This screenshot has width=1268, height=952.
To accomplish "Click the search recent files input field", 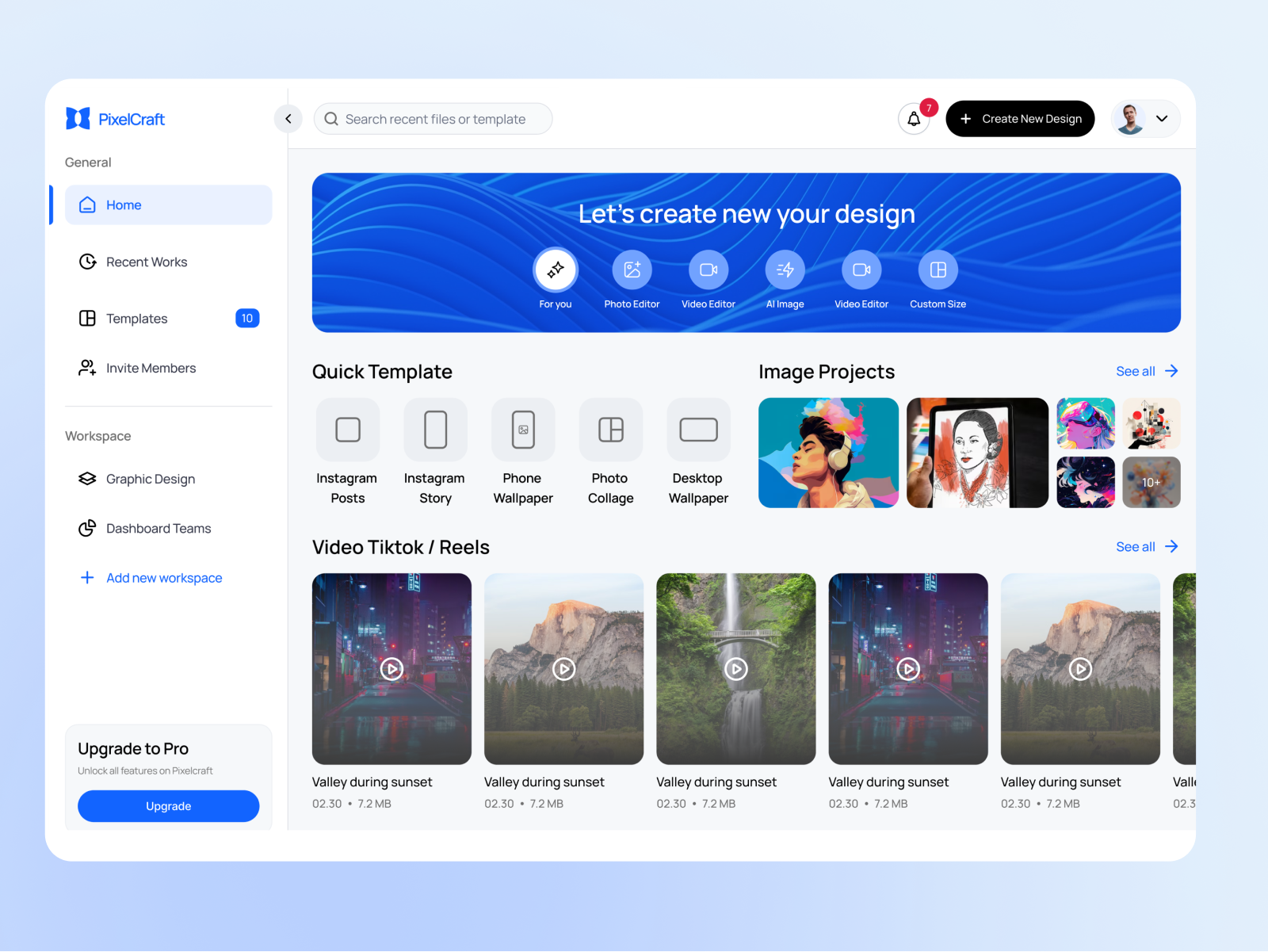I will (x=433, y=118).
